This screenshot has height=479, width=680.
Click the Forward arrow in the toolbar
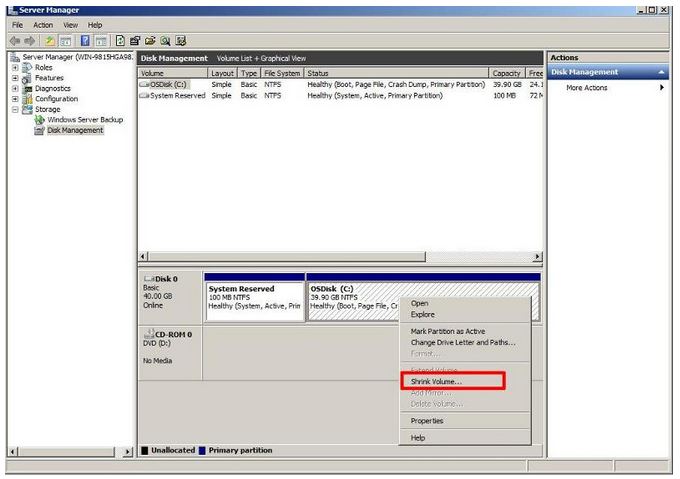(x=29, y=41)
